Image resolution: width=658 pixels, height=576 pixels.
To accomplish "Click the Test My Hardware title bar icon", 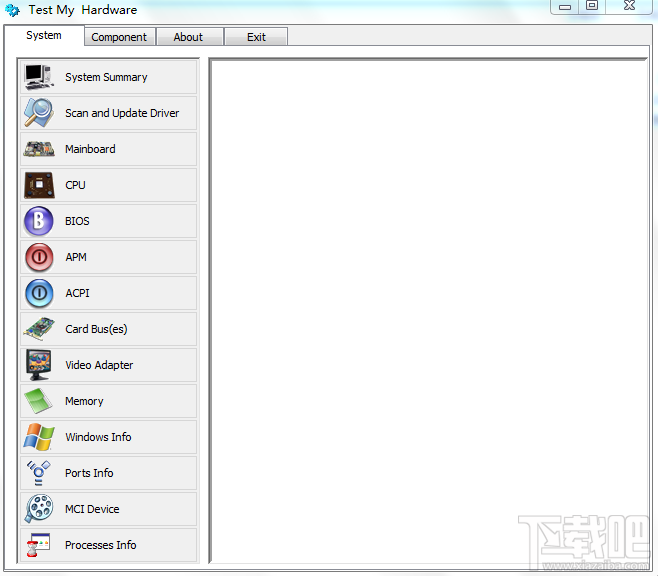I will (x=12, y=10).
